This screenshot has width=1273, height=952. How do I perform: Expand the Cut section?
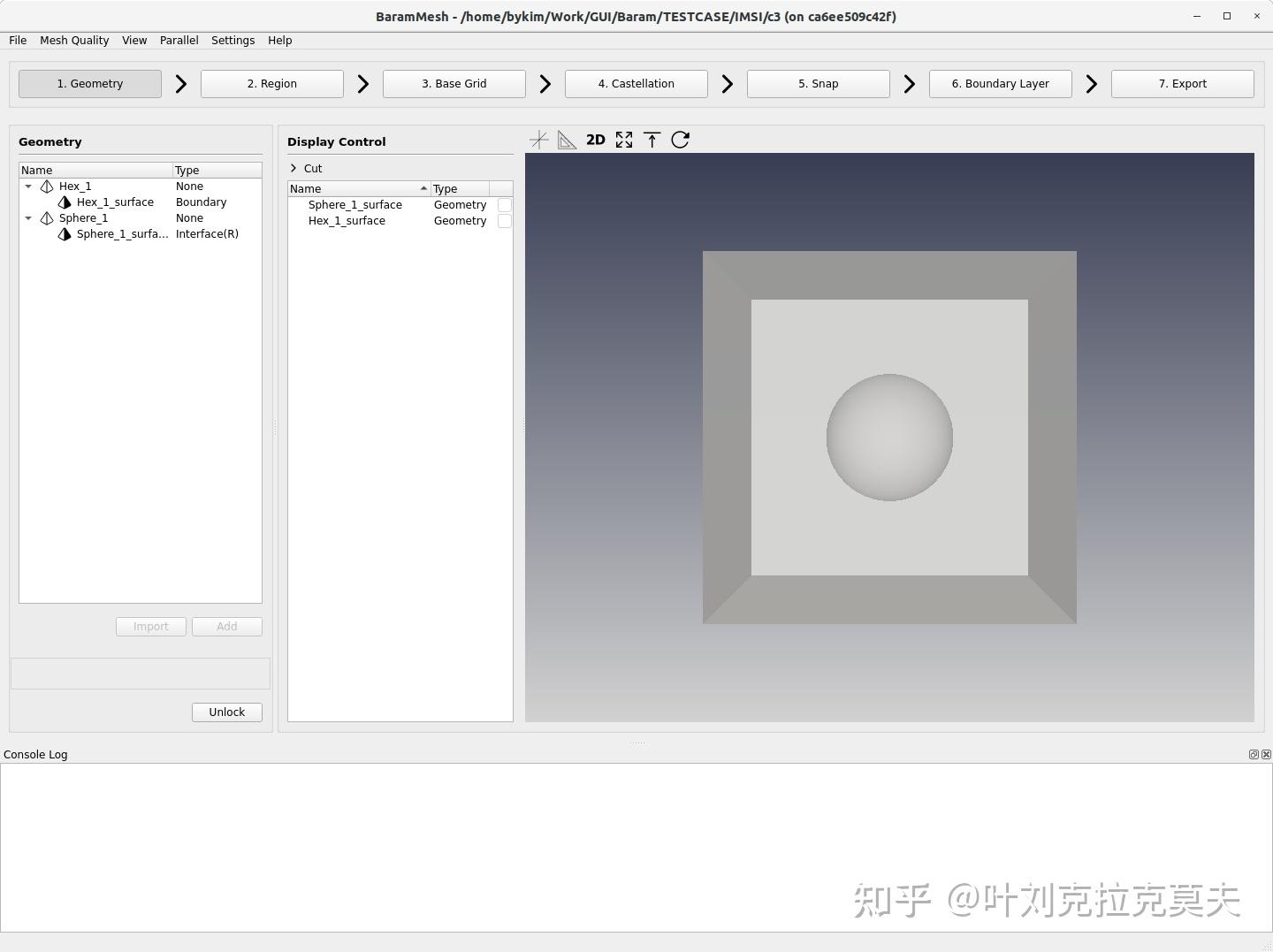[x=293, y=168]
